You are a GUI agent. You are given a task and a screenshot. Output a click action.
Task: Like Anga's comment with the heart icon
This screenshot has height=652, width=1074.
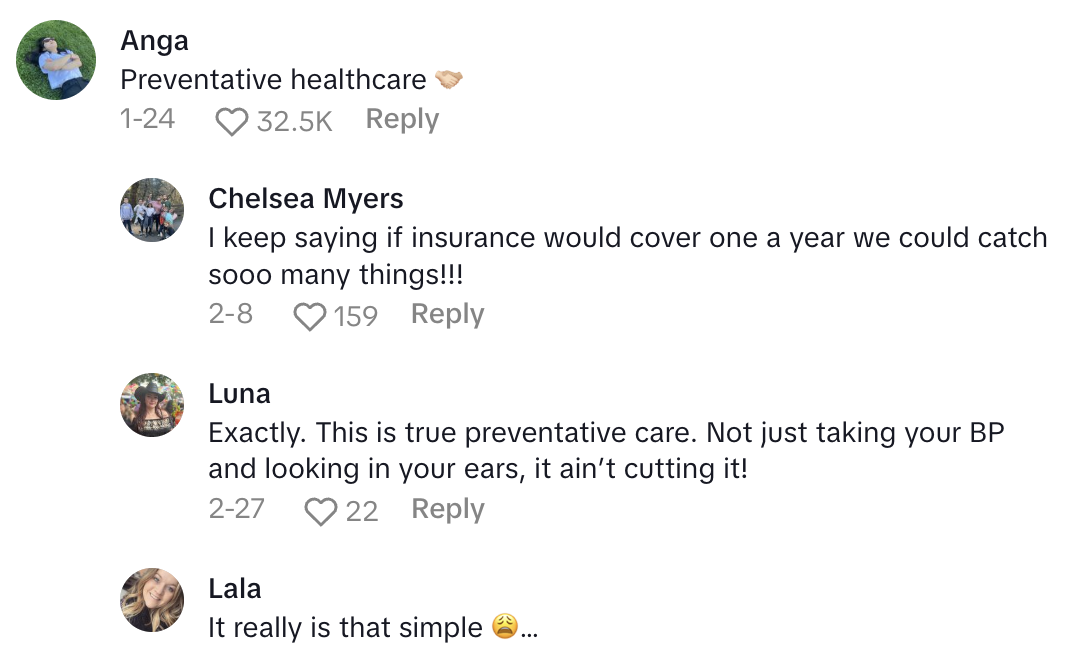pos(232,122)
